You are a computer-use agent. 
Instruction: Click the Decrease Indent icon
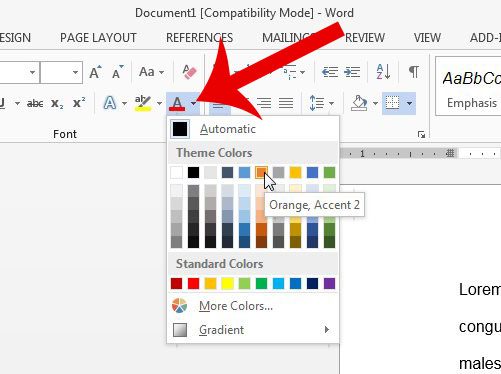coord(330,72)
